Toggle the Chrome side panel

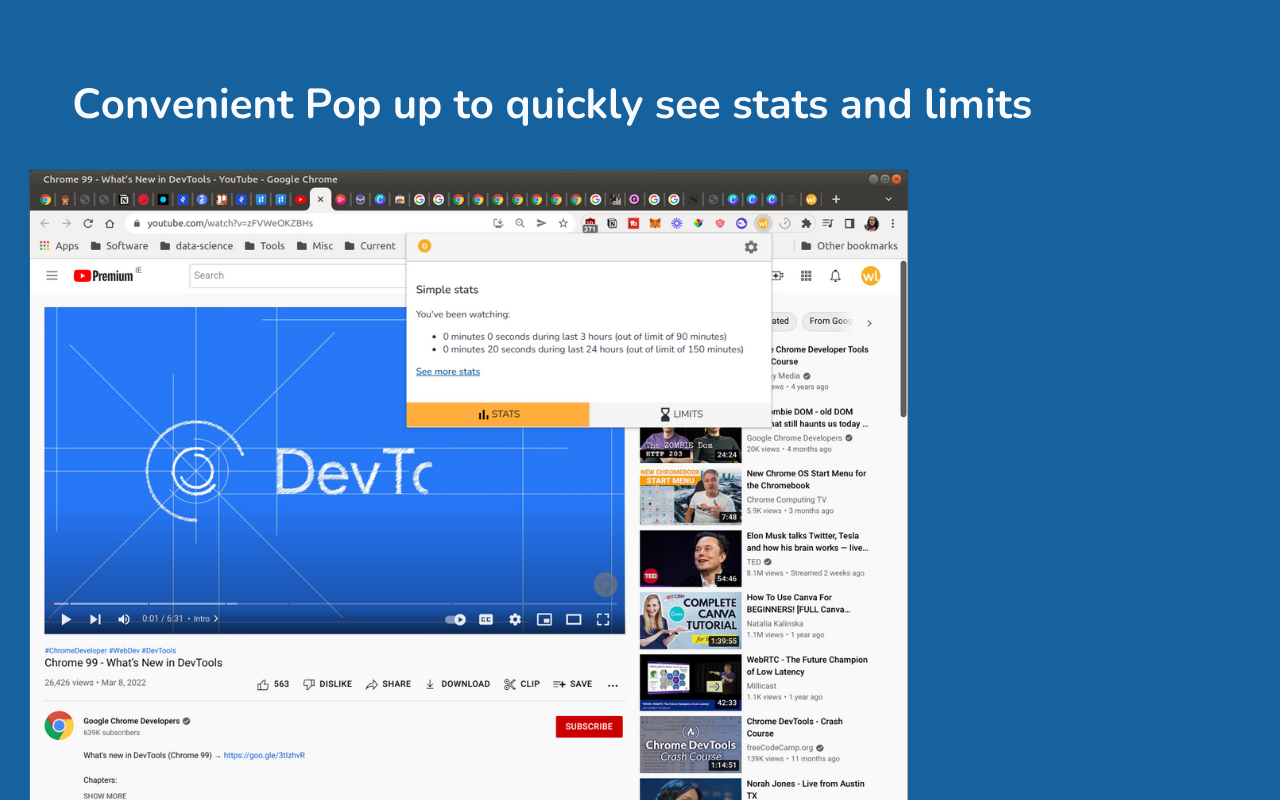pyautogui.click(x=849, y=223)
